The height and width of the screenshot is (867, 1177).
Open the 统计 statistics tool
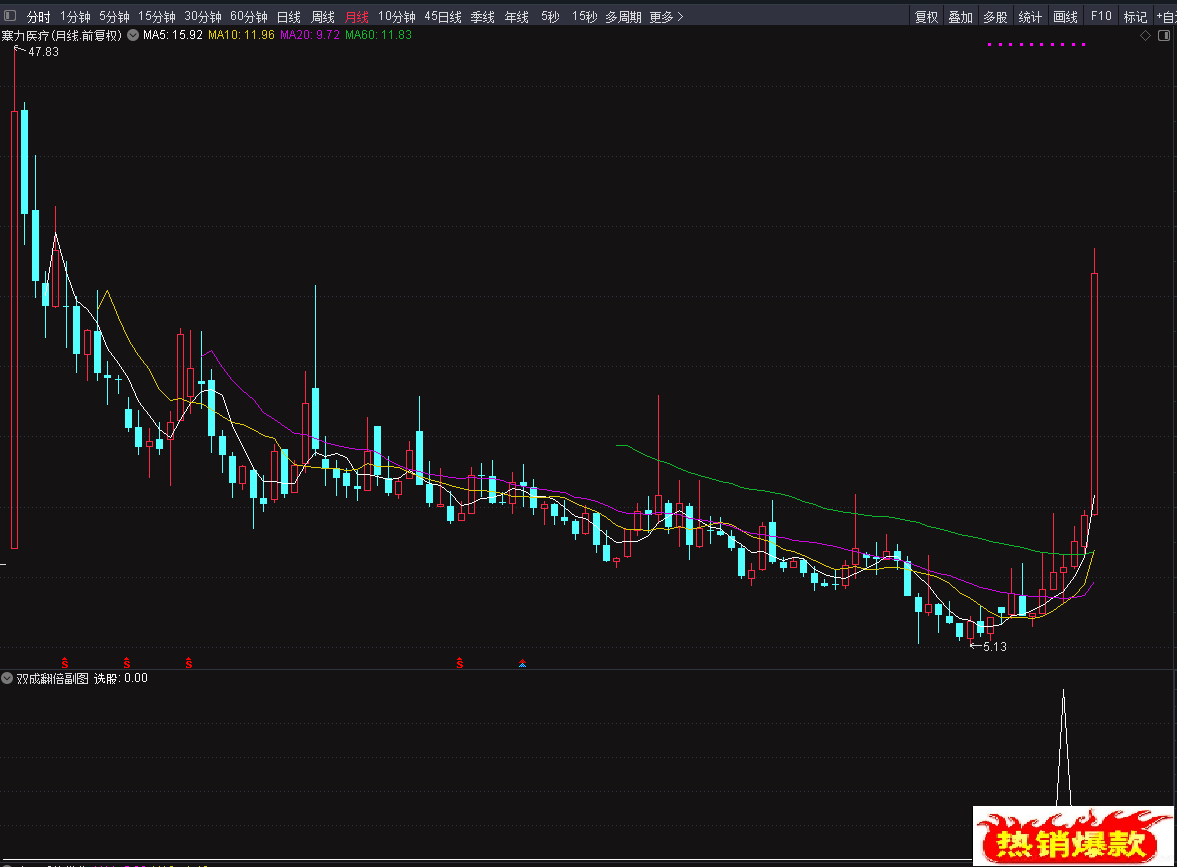point(1030,17)
